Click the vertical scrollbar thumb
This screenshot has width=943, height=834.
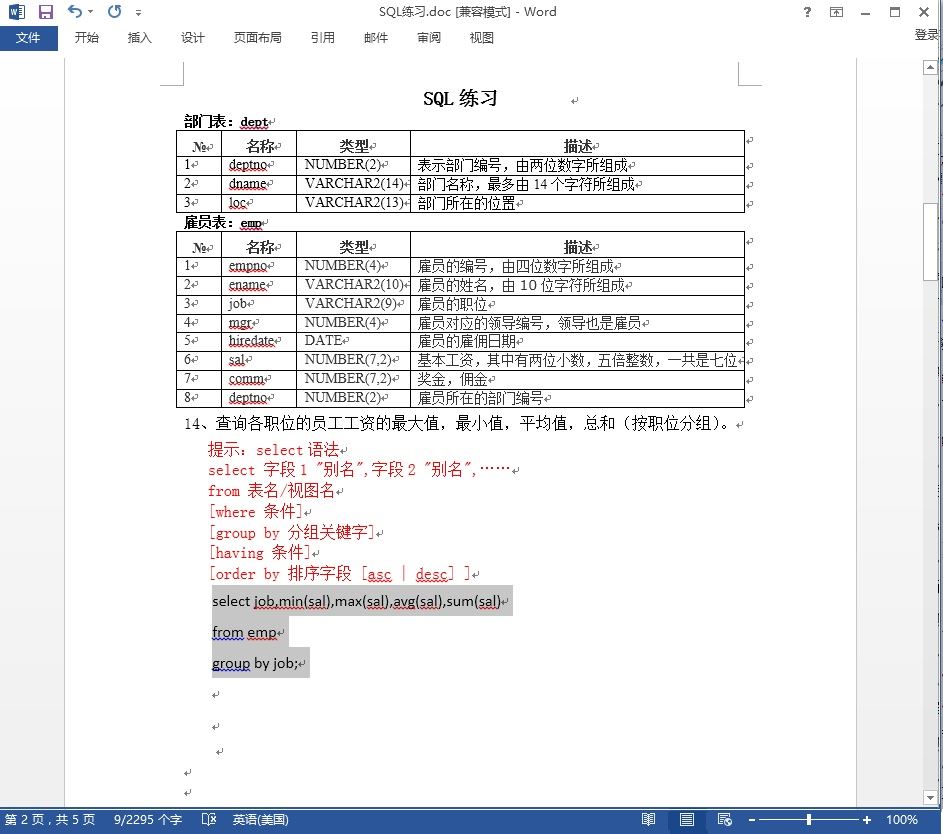930,242
